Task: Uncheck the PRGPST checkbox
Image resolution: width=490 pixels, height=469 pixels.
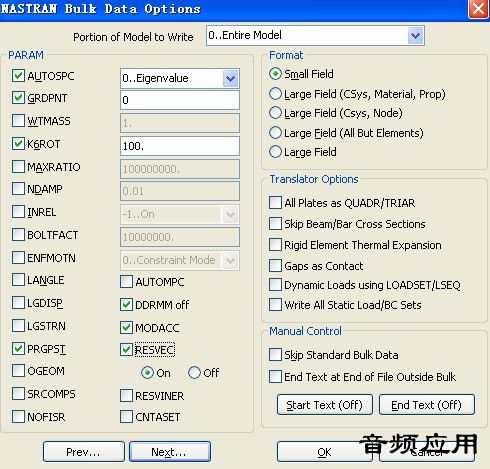Action: coord(18,349)
